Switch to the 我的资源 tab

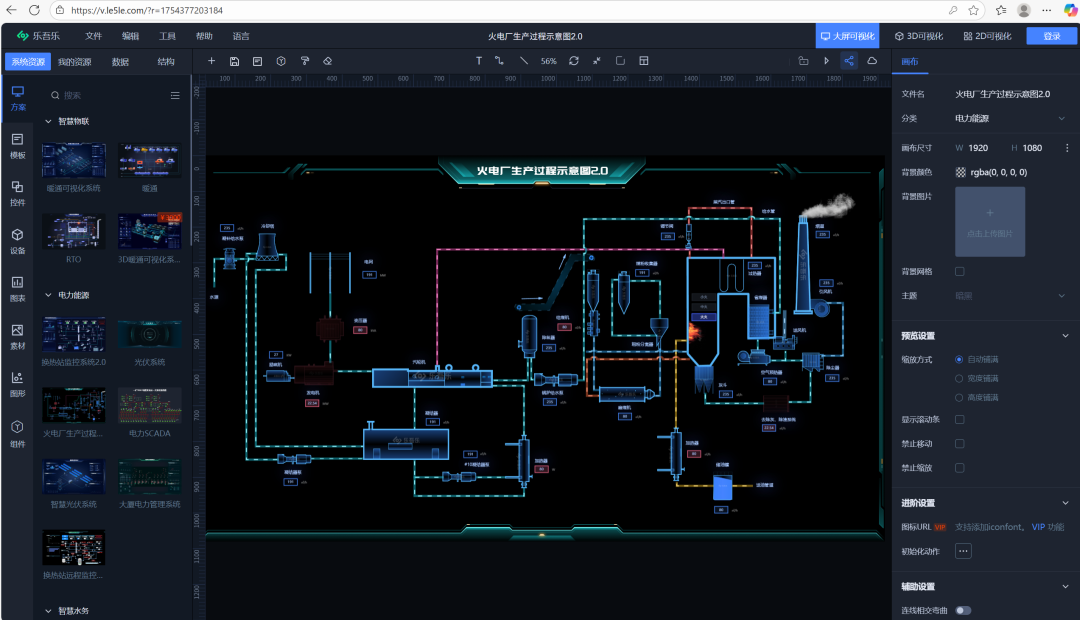[74, 62]
